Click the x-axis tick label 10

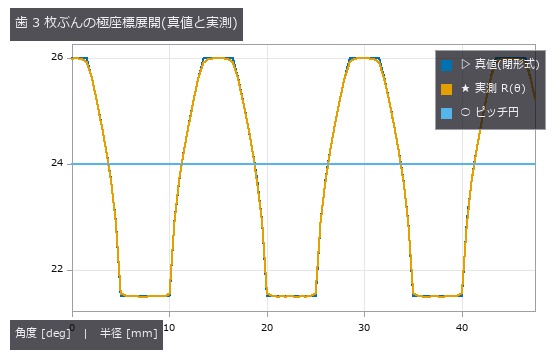pos(169,328)
